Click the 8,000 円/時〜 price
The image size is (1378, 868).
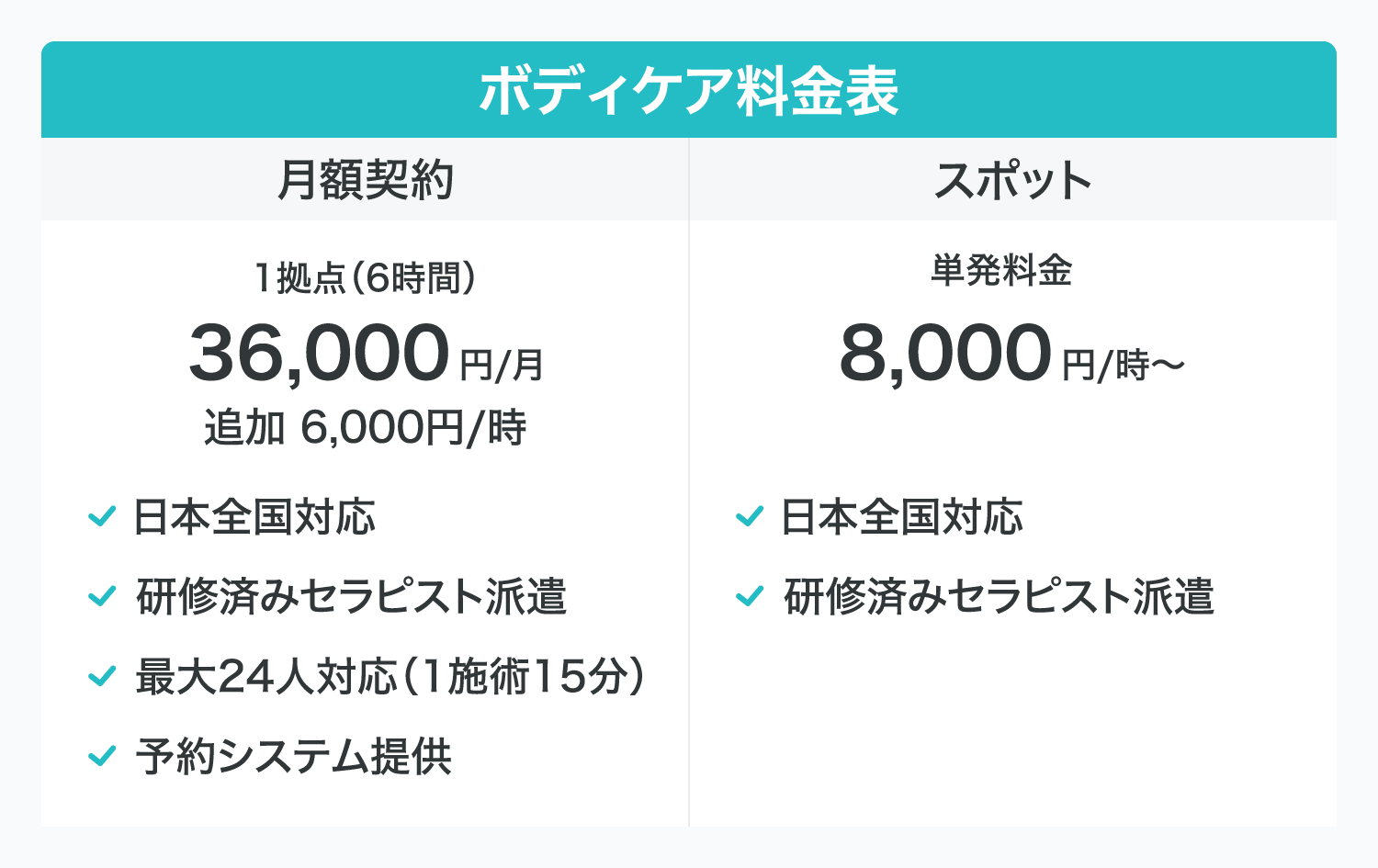coord(1011,354)
